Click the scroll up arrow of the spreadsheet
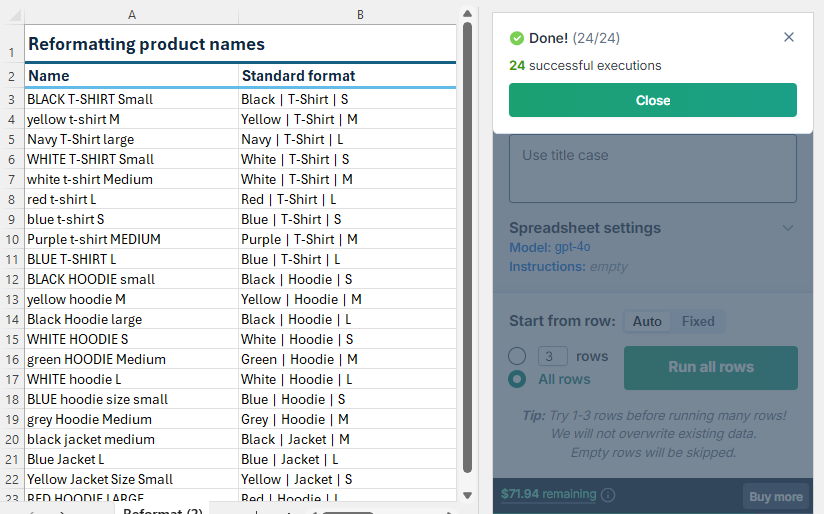This screenshot has height=514, width=824. point(466,14)
